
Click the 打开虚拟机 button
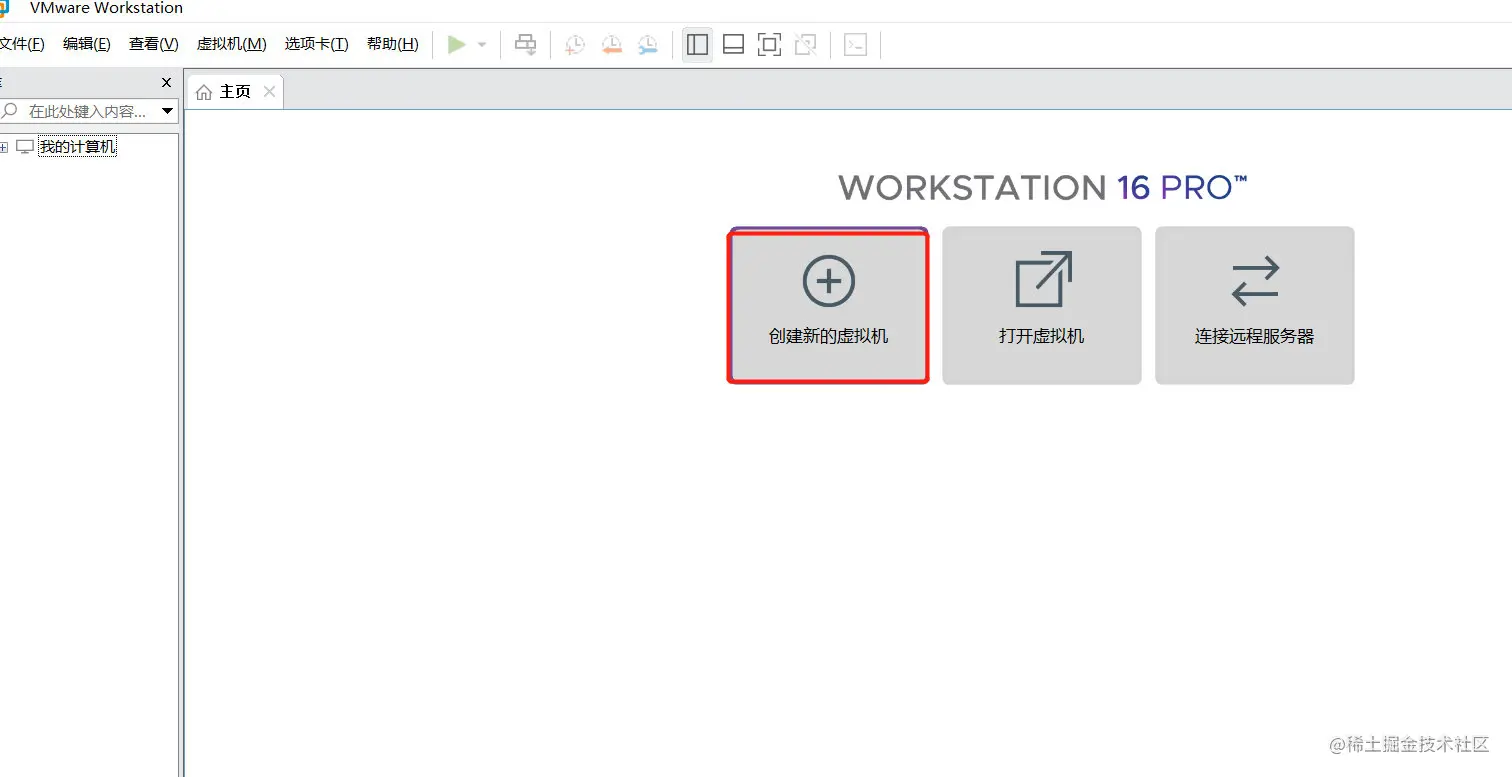coord(1042,306)
